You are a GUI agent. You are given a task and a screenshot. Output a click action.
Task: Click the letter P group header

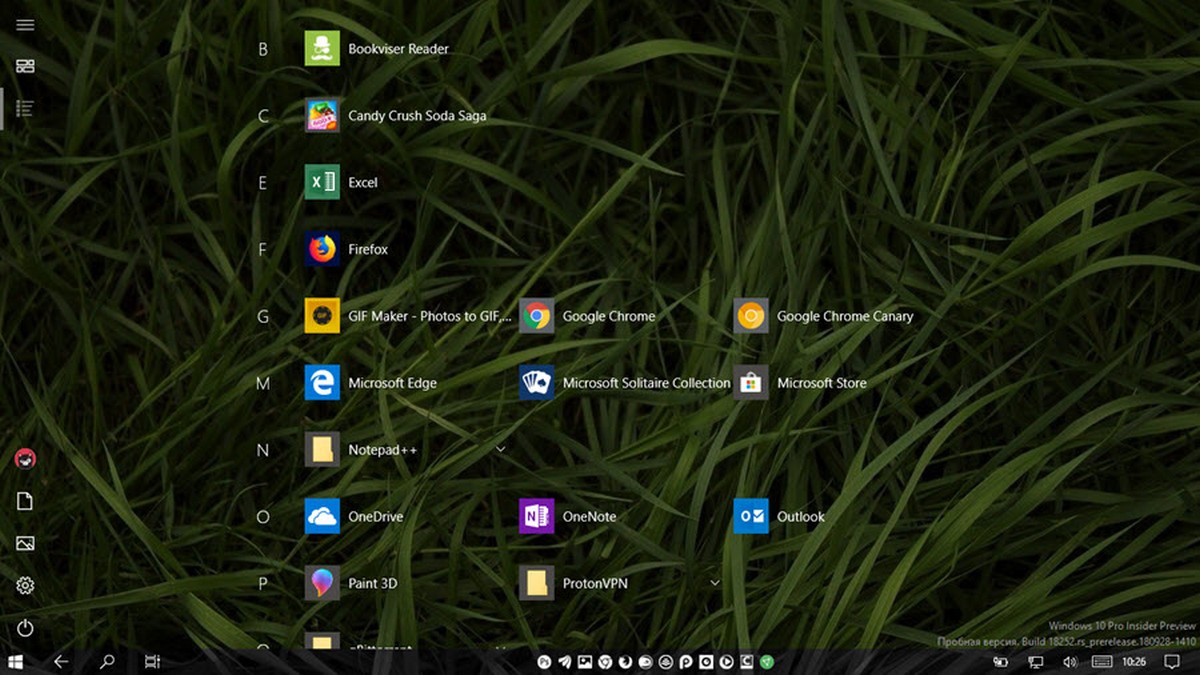pos(263,583)
